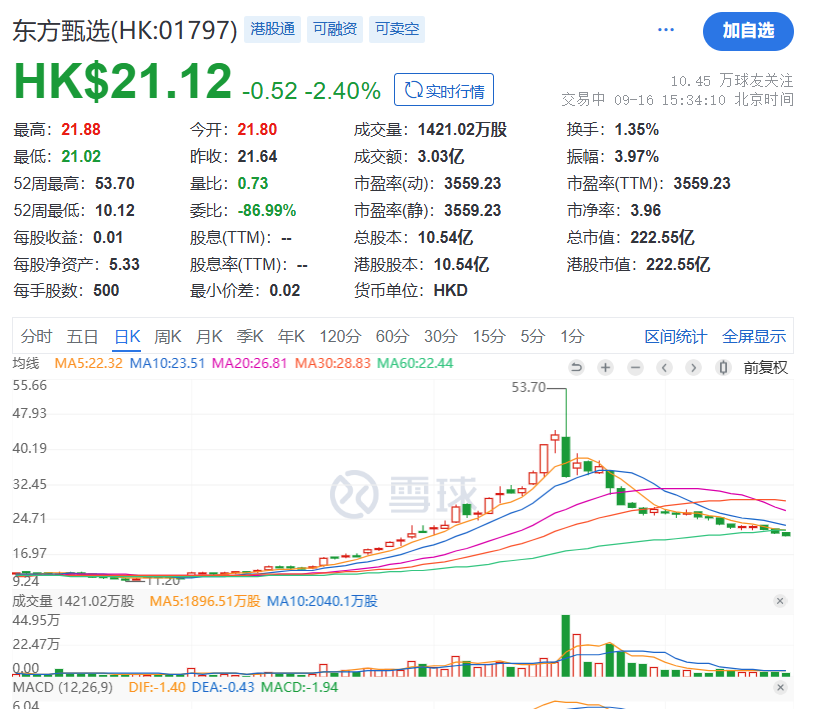This screenshot has width=821, height=709.
Task: Click the chart reset (undo) icon
Action: coord(576,368)
